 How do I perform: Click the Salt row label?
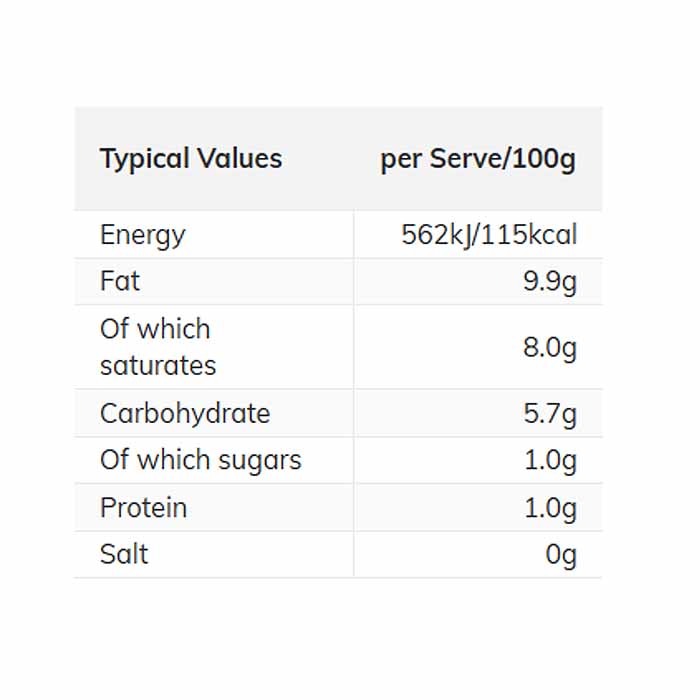pos(124,554)
